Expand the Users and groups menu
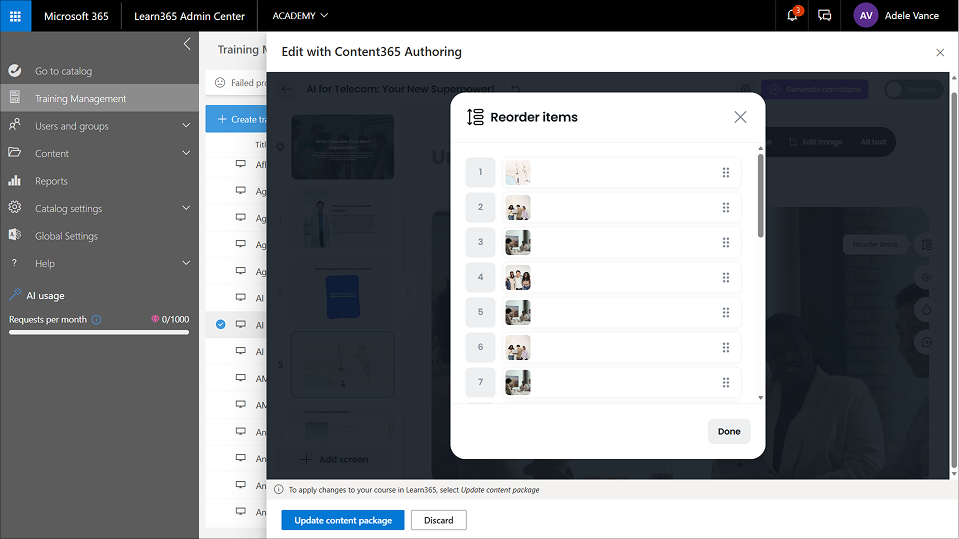Screen dimensions: 959x539 [186, 126]
